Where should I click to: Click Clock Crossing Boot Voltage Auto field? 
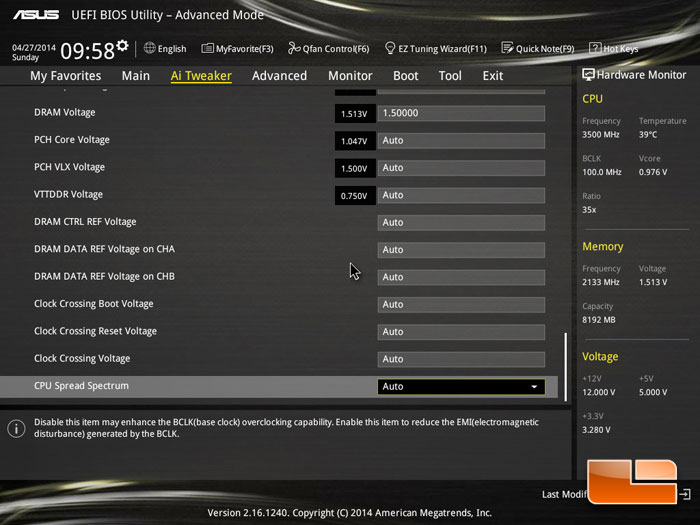pyautogui.click(x=461, y=304)
